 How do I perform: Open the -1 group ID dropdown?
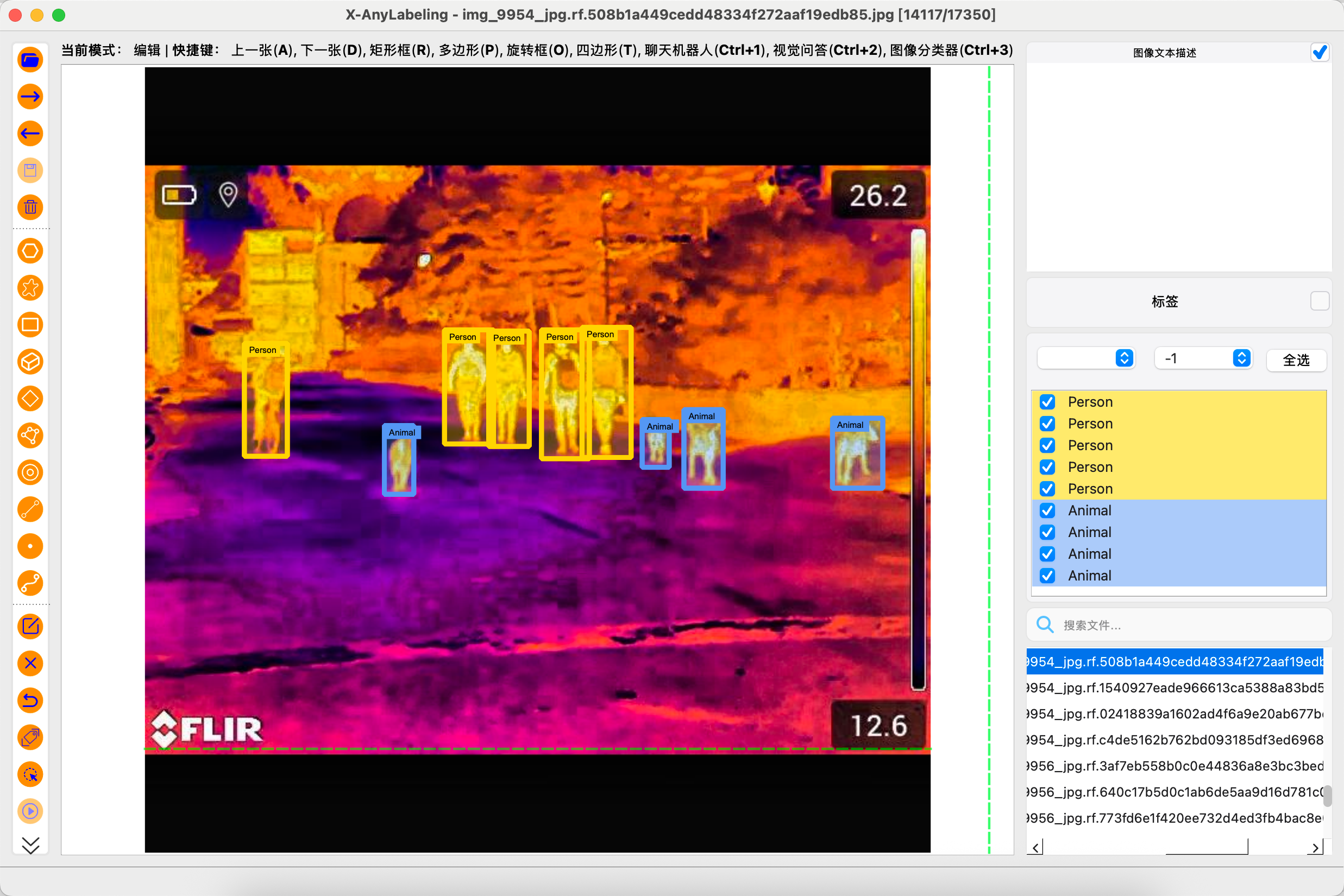[1203, 358]
